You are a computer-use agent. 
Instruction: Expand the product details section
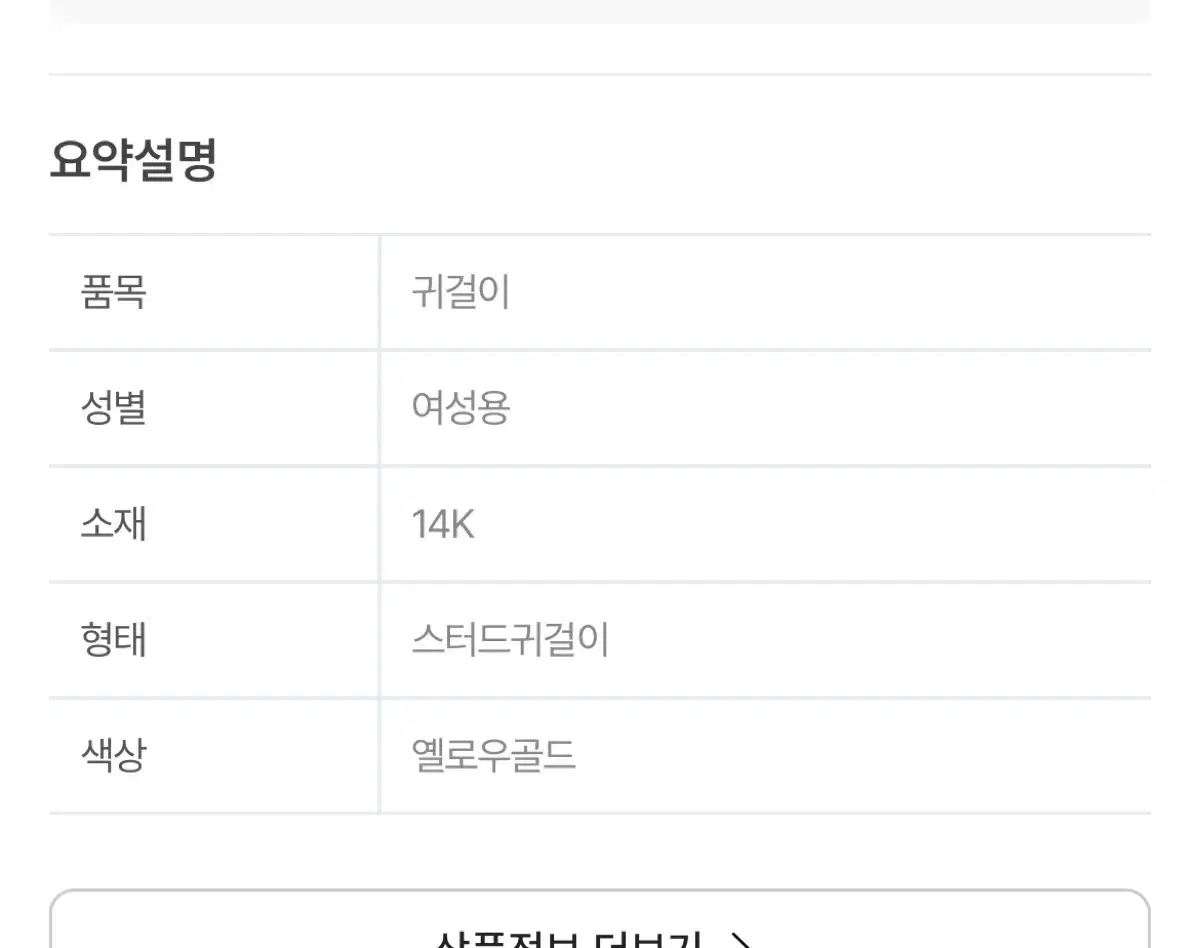[600, 930]
